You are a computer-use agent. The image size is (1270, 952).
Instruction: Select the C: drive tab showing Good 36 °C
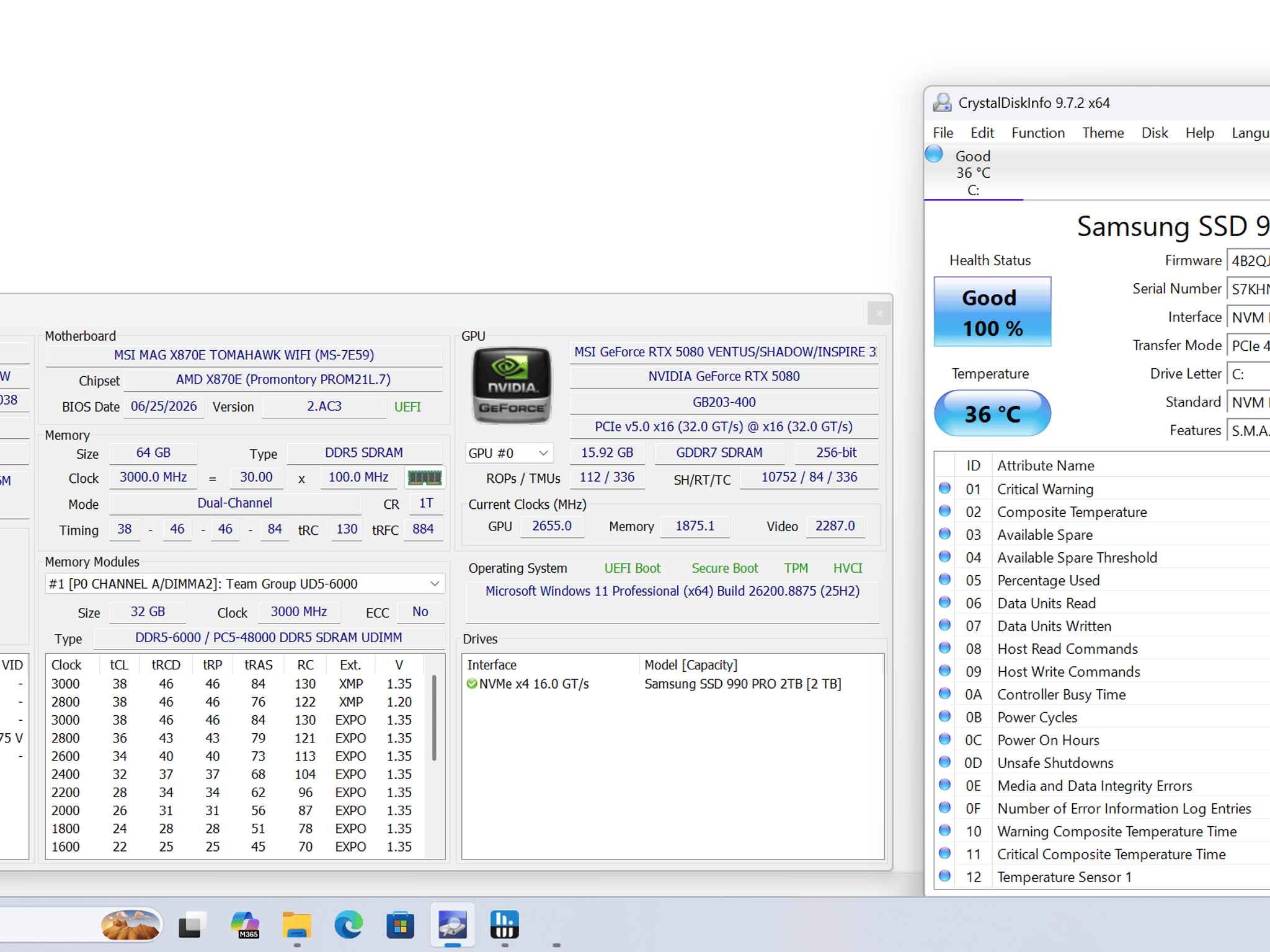(973, 173)
